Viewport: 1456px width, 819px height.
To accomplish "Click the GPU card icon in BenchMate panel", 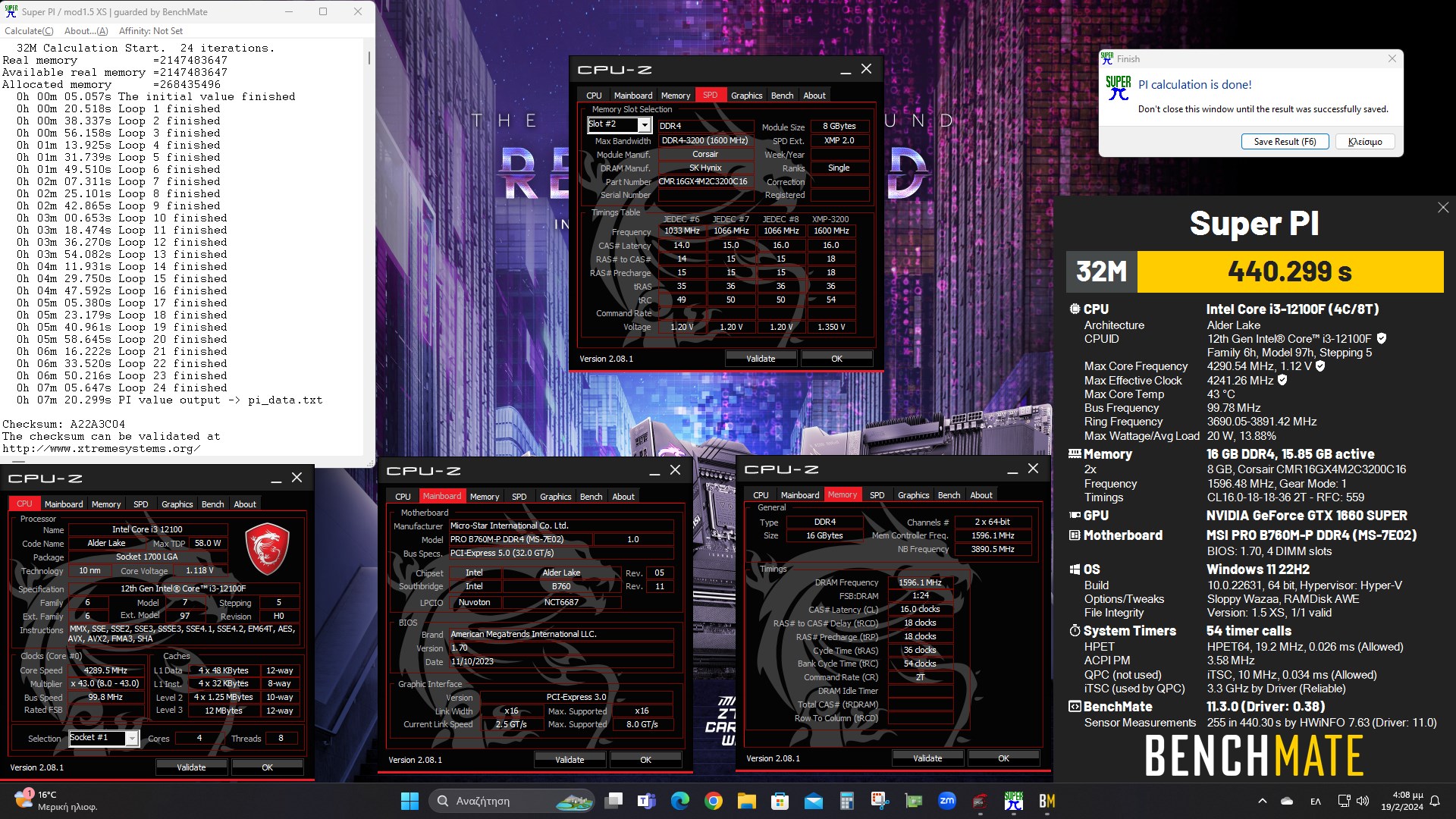I will coord(1075,515).
